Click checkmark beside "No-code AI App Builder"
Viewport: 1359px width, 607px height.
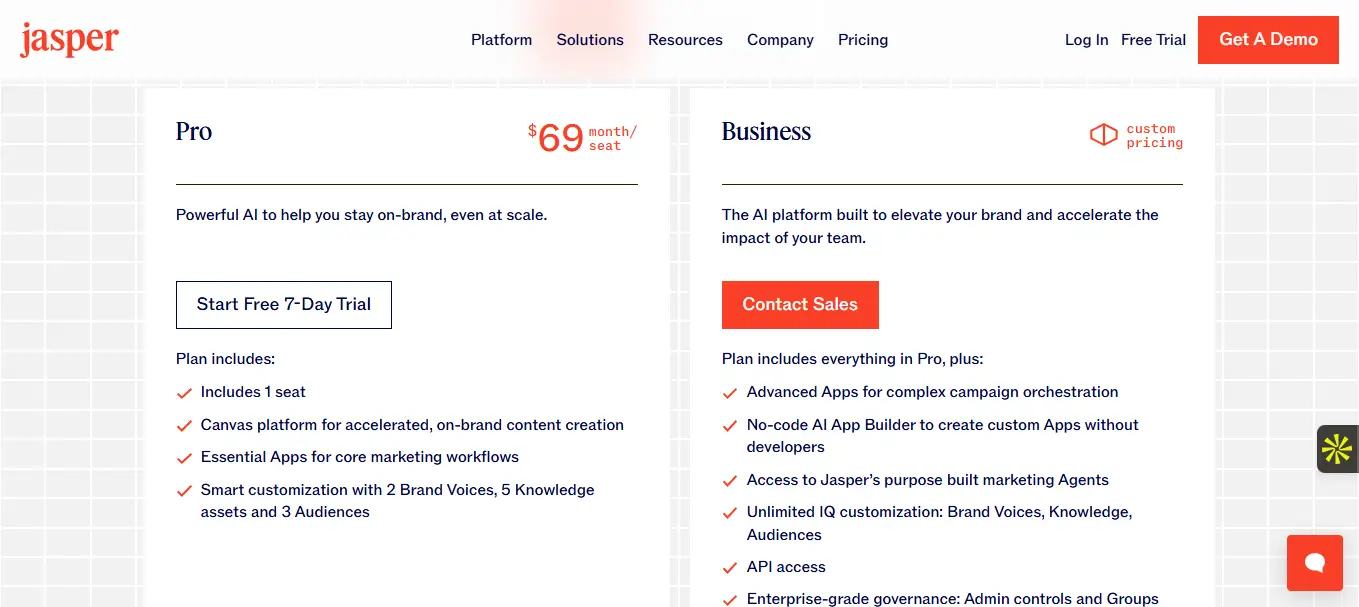pos(730,426)
